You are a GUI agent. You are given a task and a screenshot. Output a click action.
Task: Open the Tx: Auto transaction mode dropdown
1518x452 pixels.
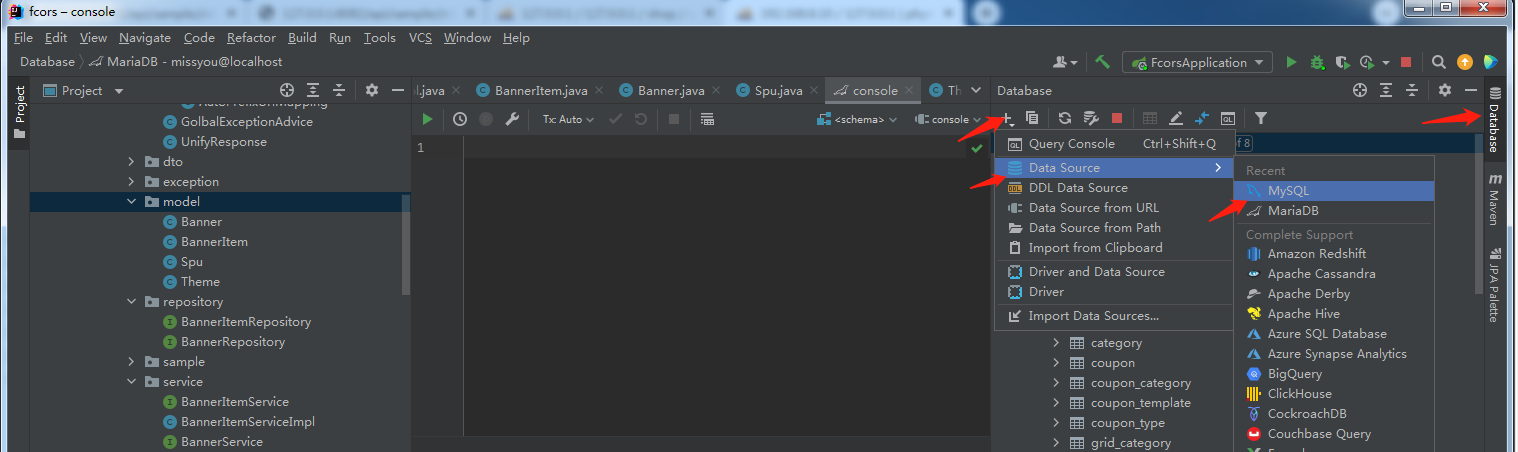(x=568, y=119)
